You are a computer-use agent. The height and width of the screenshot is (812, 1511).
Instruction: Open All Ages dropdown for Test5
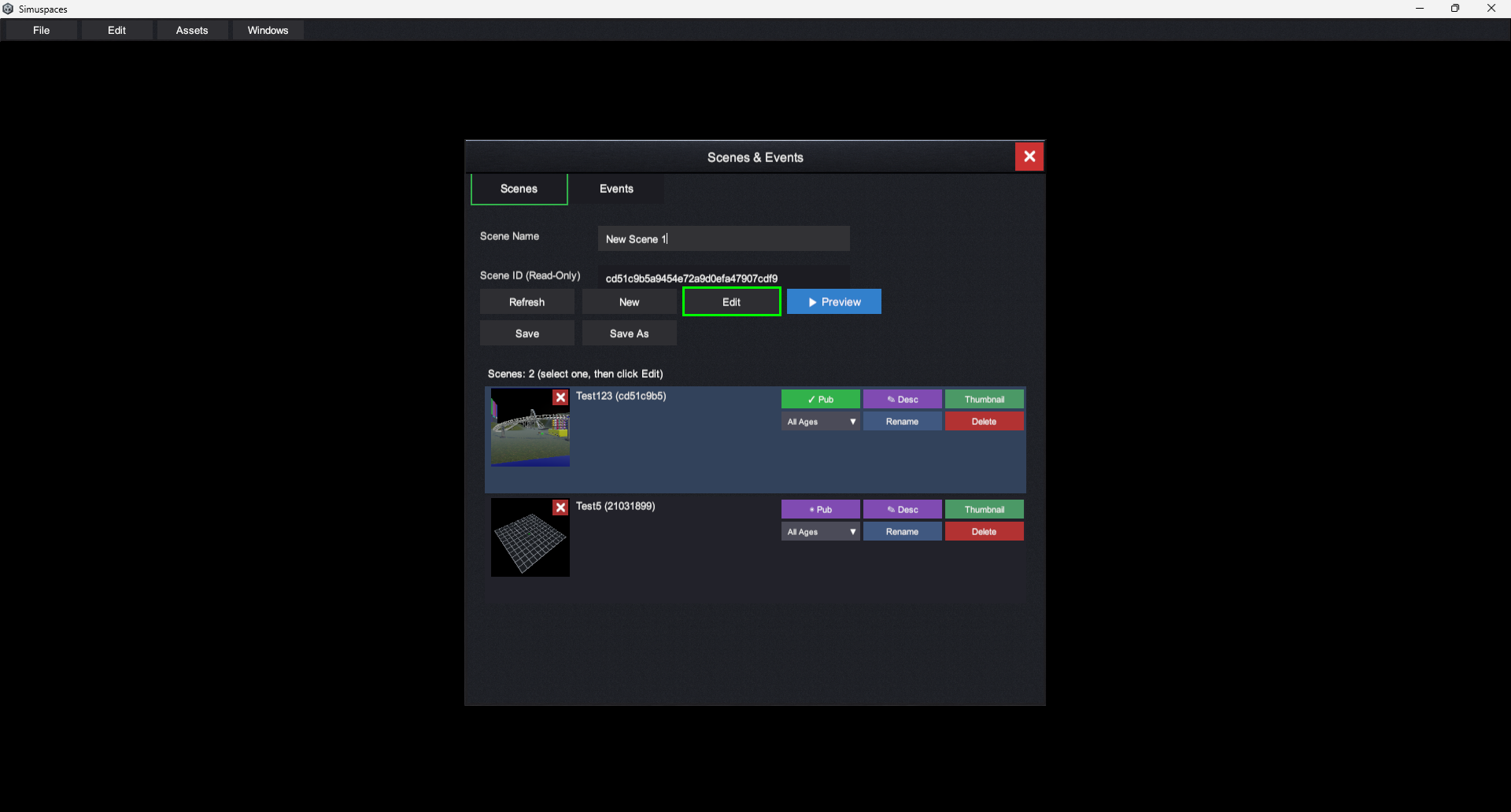click(x=820, y=532)
